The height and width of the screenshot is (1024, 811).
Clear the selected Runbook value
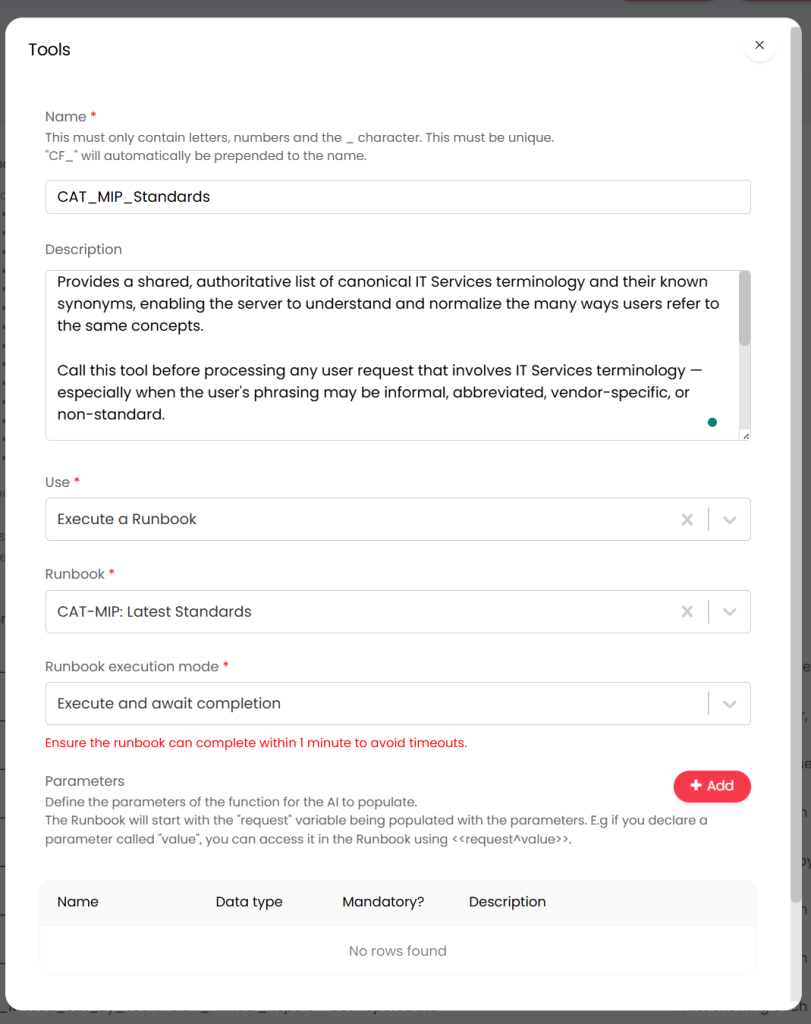tap(687, 612)
